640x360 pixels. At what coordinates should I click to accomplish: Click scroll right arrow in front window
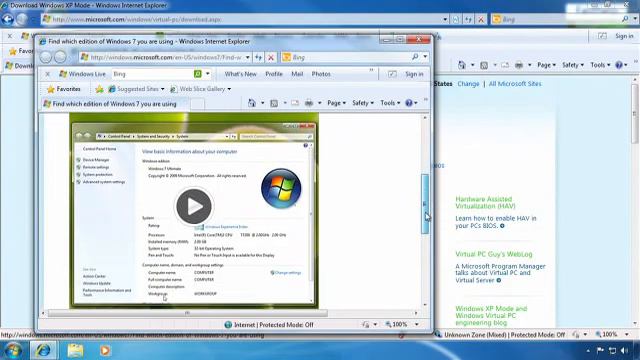416,313
